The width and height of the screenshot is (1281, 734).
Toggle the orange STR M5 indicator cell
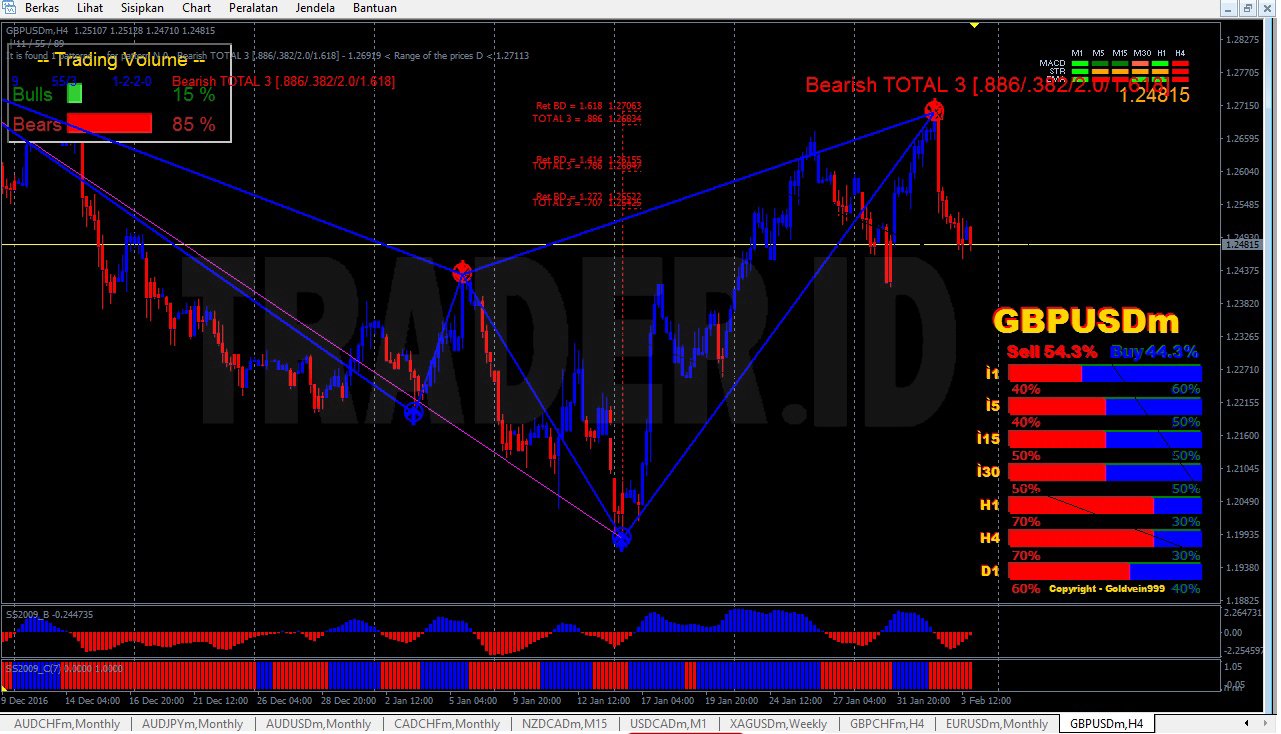[x=1100, y=71]
